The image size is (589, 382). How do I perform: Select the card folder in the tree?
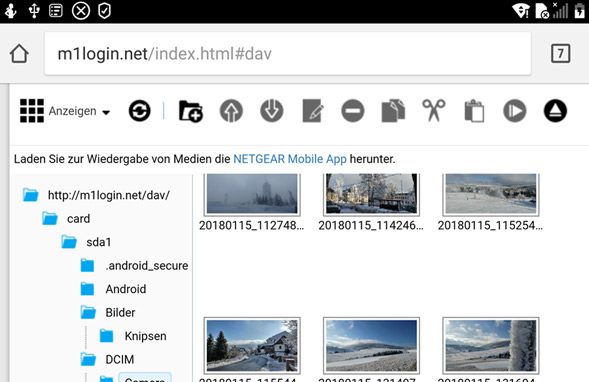point(79,219)
